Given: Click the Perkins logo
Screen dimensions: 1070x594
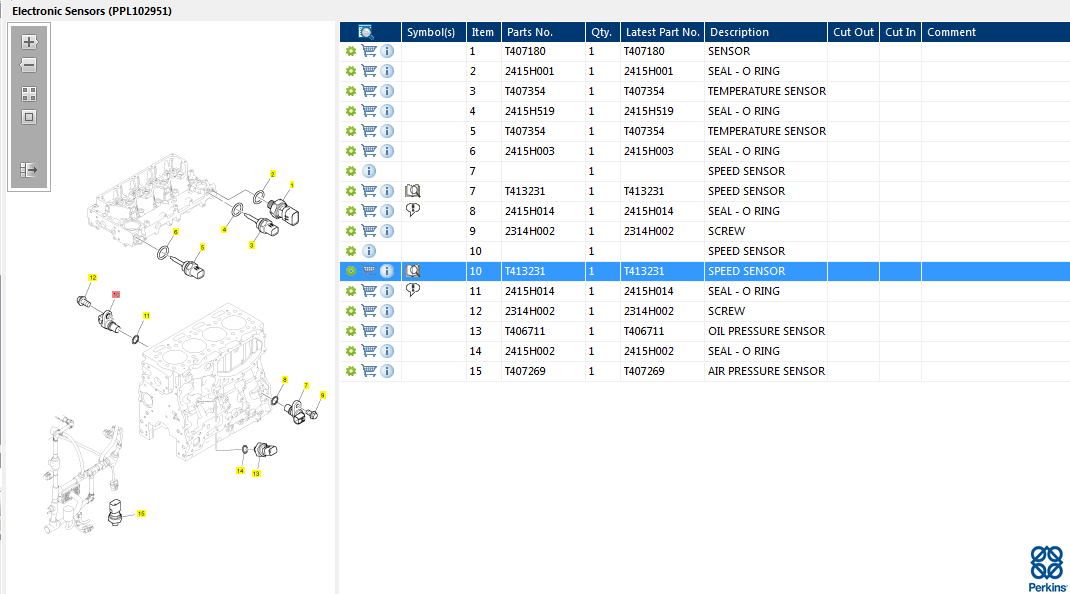Looking at the screenshot, I should click(x=1046, y=567).
